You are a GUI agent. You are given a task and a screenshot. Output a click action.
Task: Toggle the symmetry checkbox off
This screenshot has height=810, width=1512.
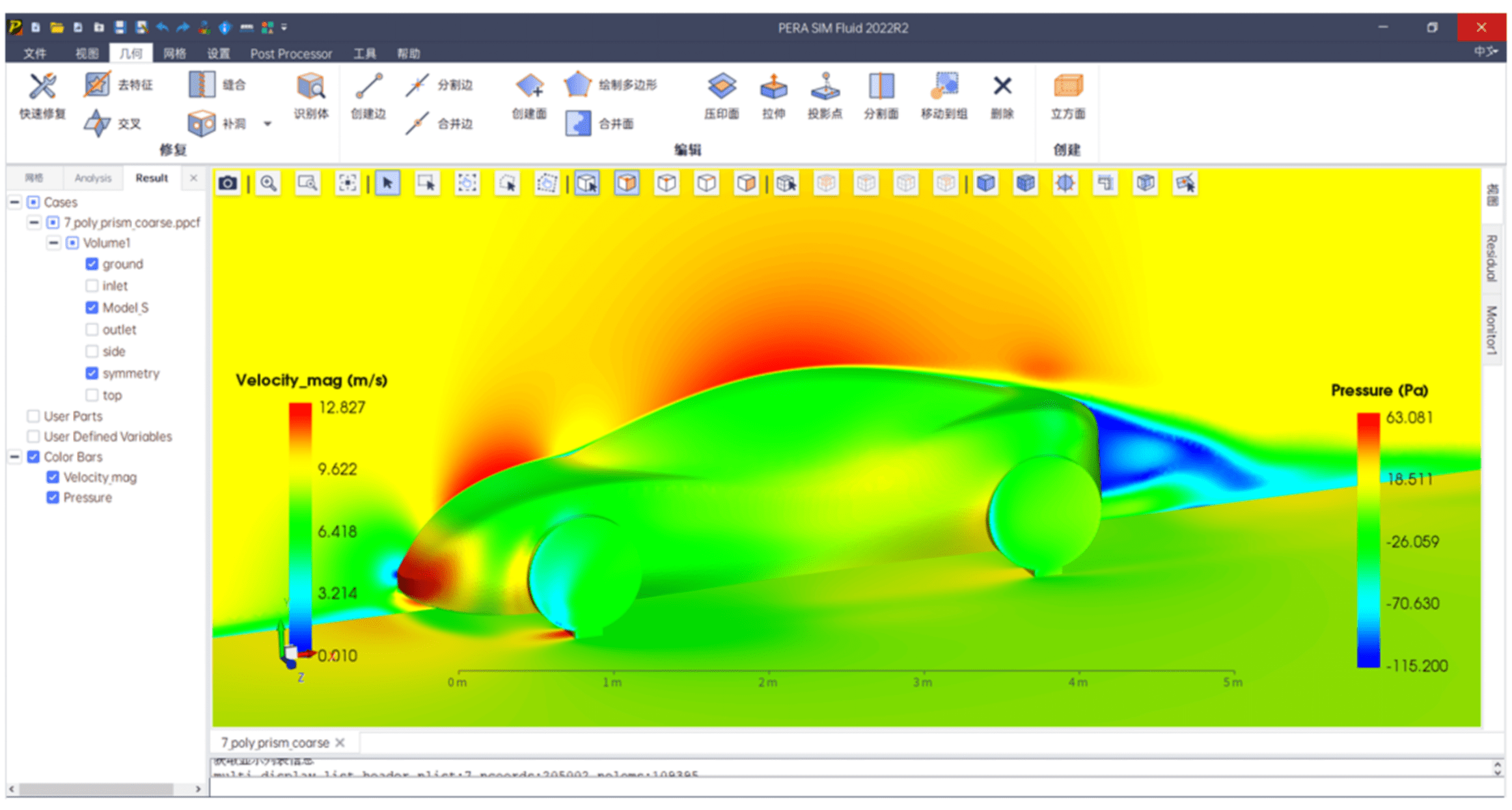(x=92, y=373)
